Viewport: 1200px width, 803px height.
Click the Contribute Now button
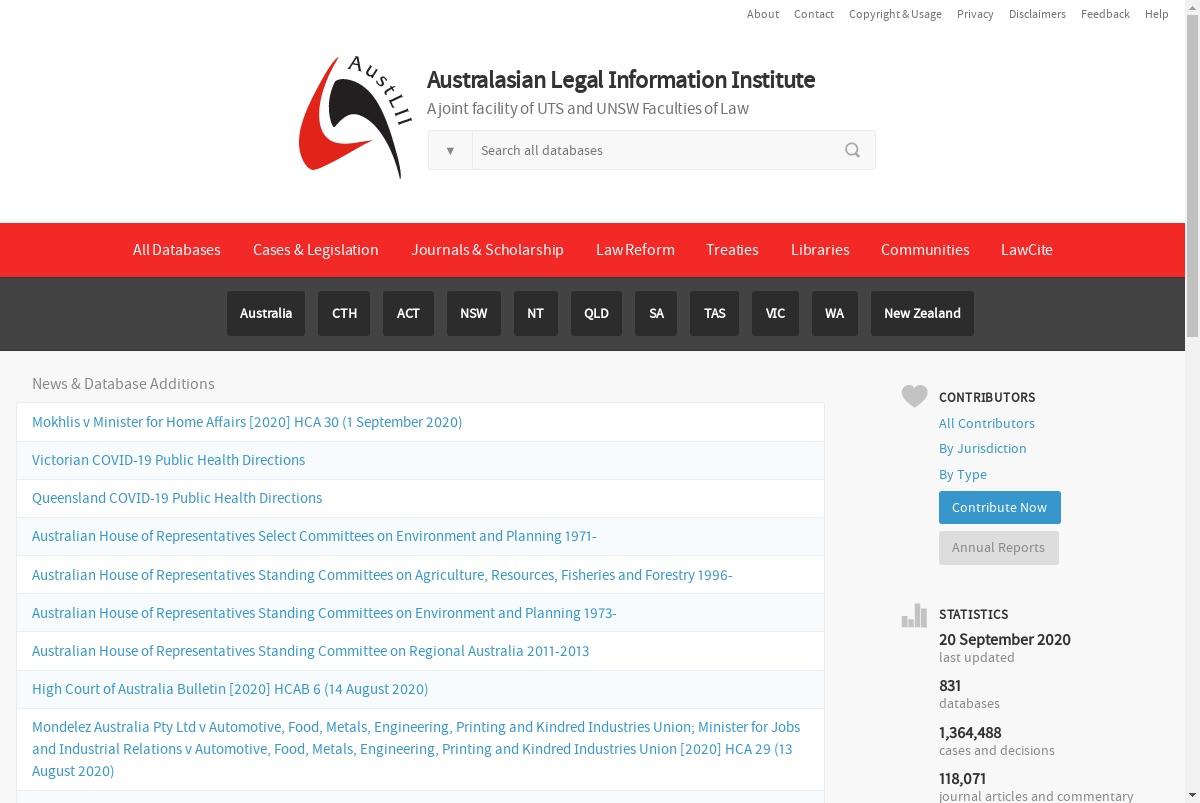point(1000,507)
